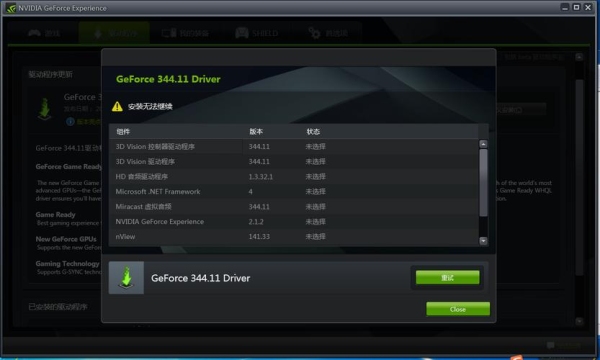Click the 版本 column header

tap(256, 132)
